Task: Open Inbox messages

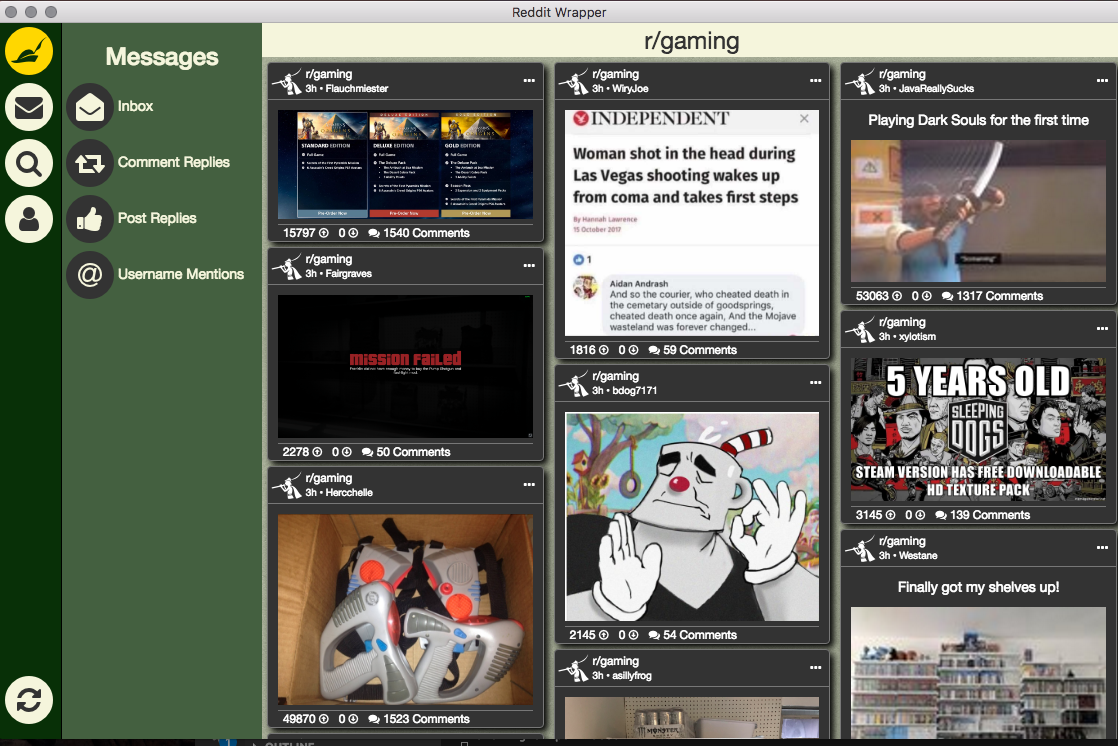Action: coord(135,106)
